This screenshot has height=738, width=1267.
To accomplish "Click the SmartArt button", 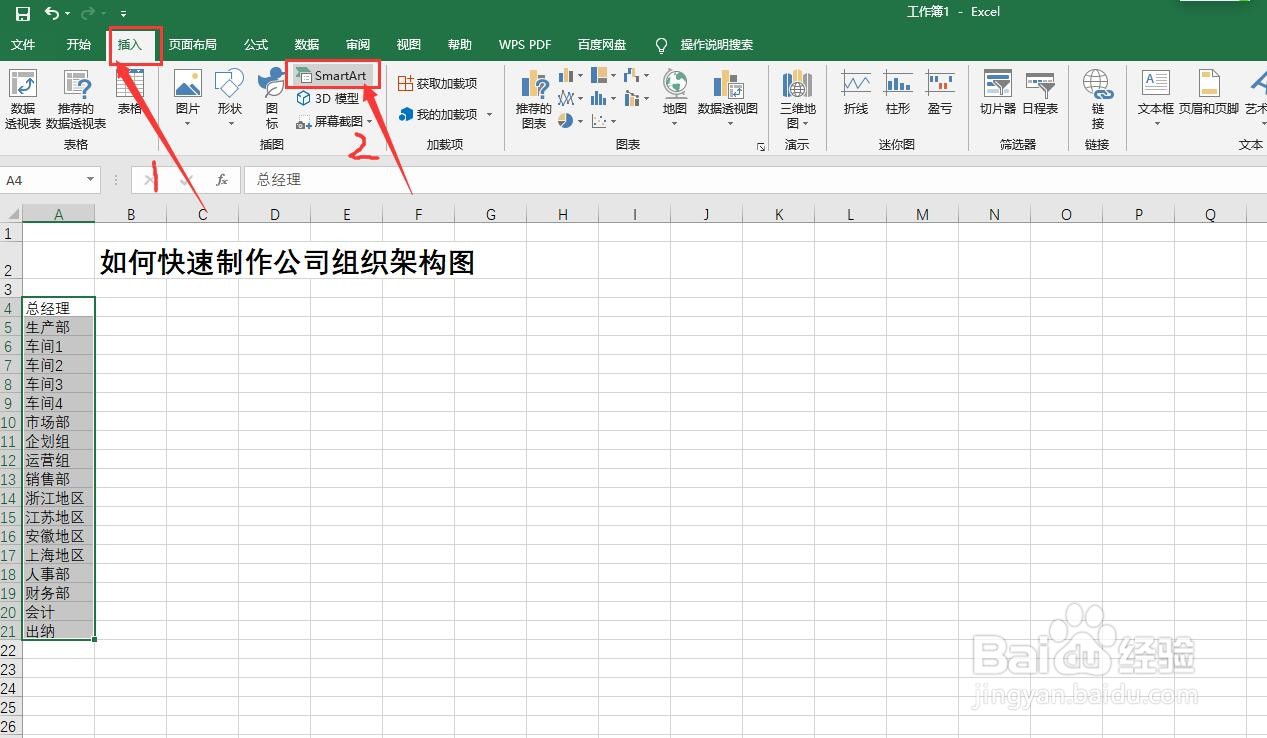I will tap(333, 76).
